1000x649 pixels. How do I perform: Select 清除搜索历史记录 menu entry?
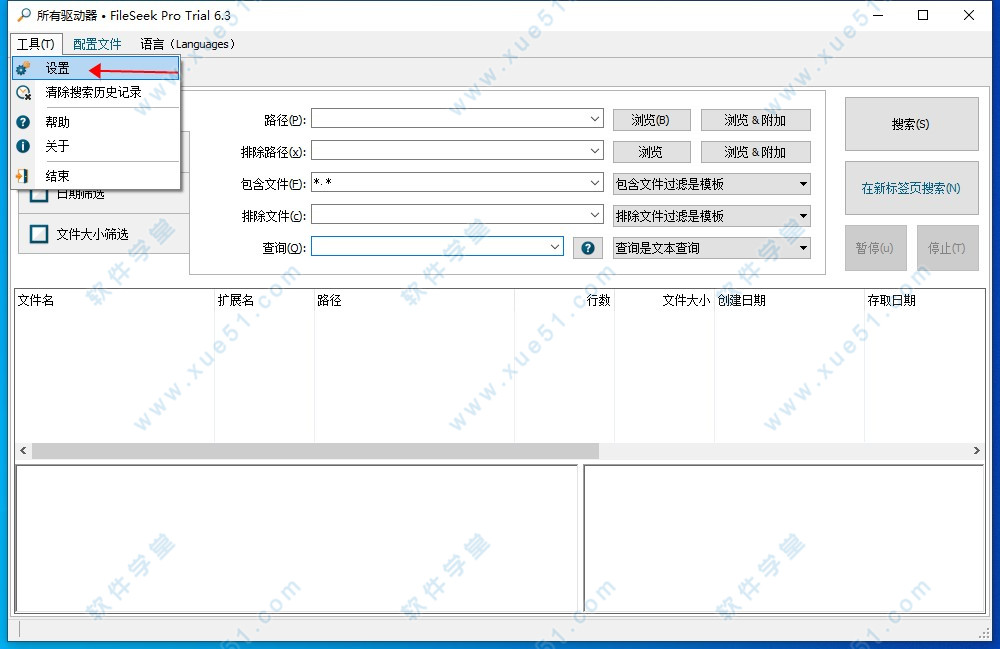tap(93, 92)
